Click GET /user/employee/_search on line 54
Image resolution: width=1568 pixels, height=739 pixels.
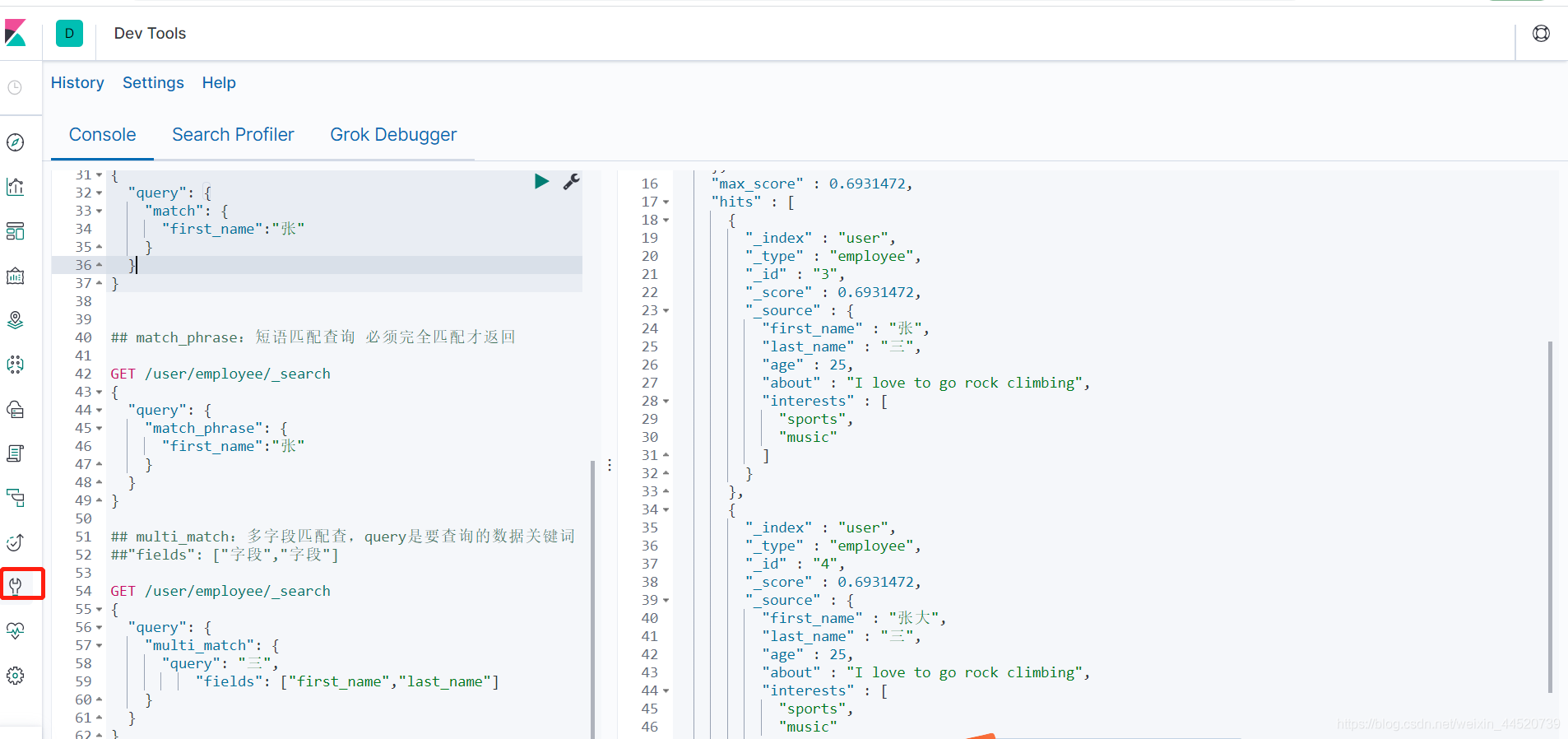click(x=220, y=591)
